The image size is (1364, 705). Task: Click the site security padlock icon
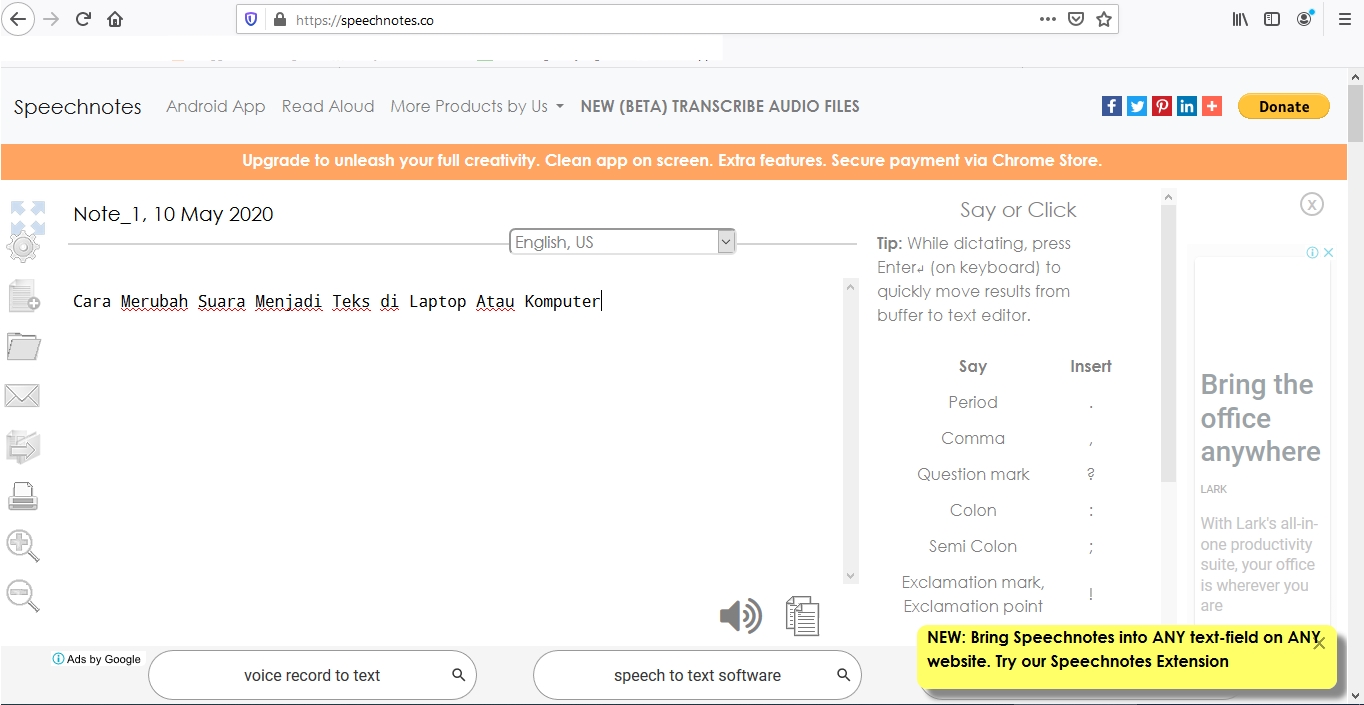tap(279, 19)
